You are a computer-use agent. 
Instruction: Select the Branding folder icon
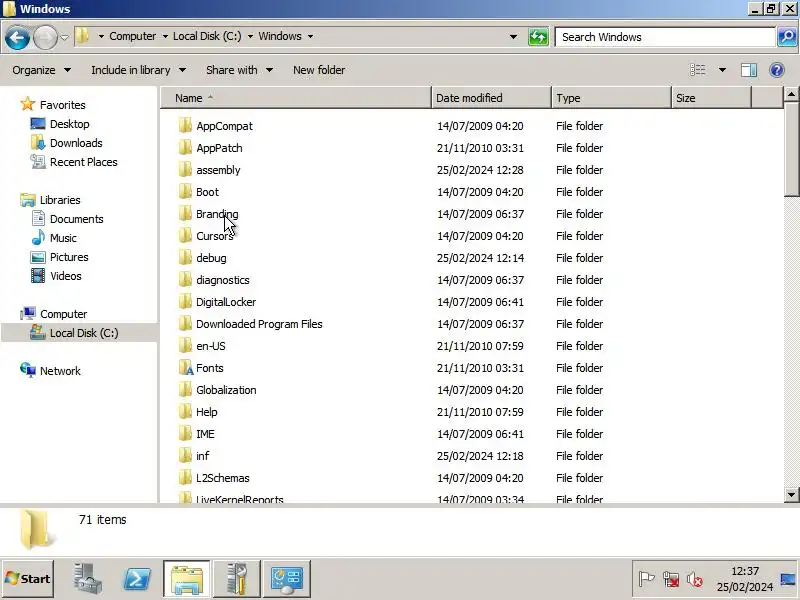(185, 213)
